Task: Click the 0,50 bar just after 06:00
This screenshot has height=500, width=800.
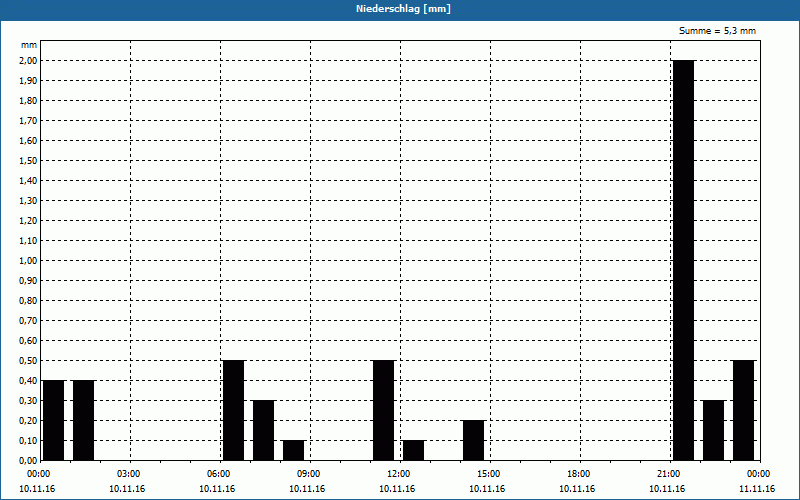Action: [234, 410]
